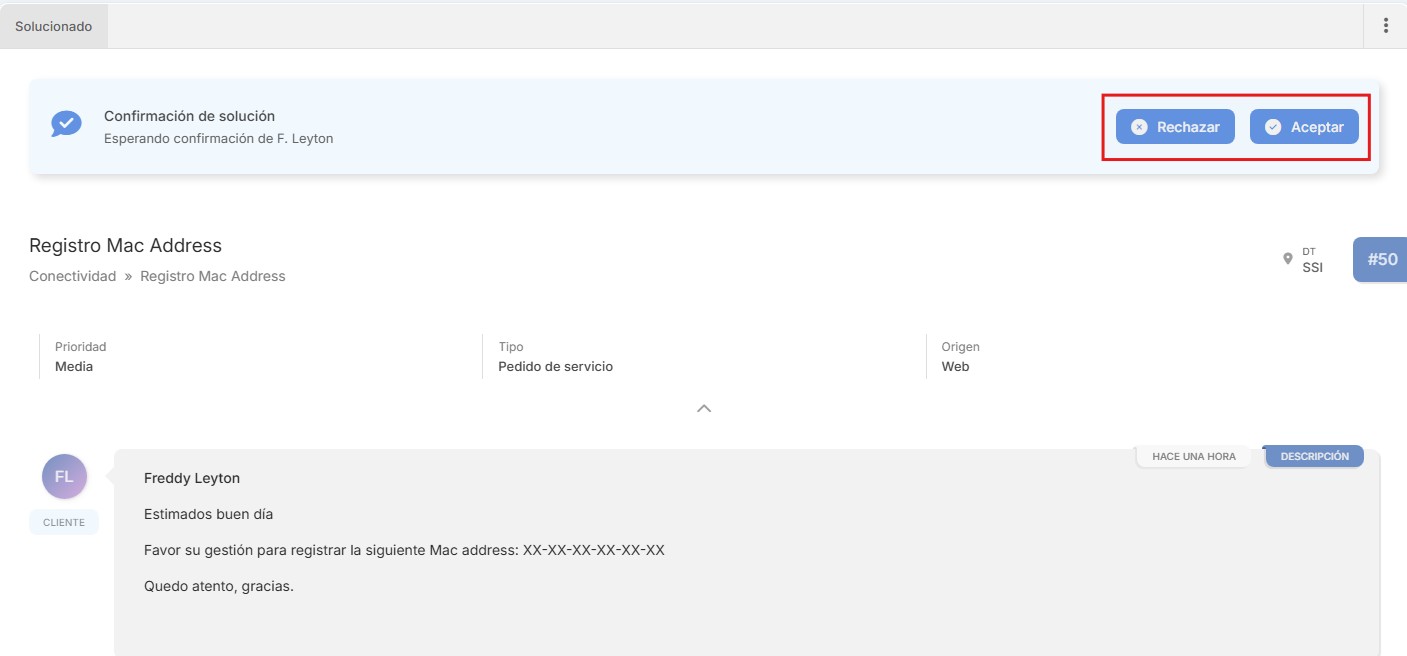This screenshot has height=656, width=1407.
Task: Collapse the ticket details with the chevron
Action: [x=704, y=408]
